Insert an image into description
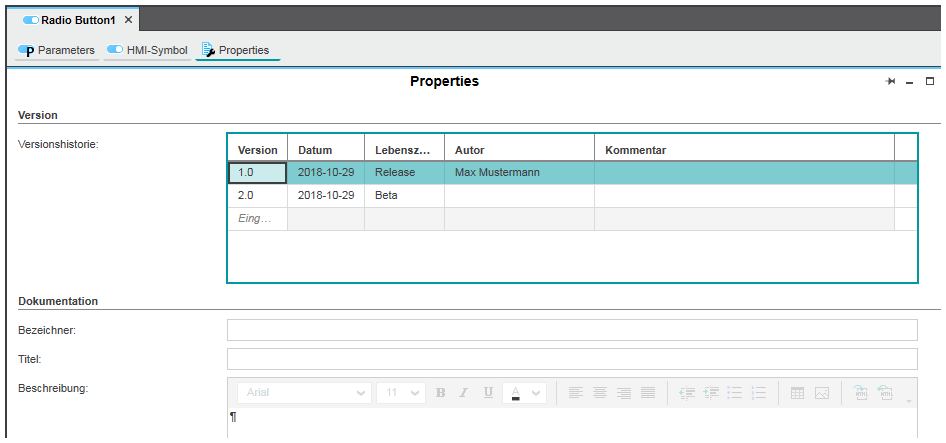The image size is (946, 443). (822, 393)
